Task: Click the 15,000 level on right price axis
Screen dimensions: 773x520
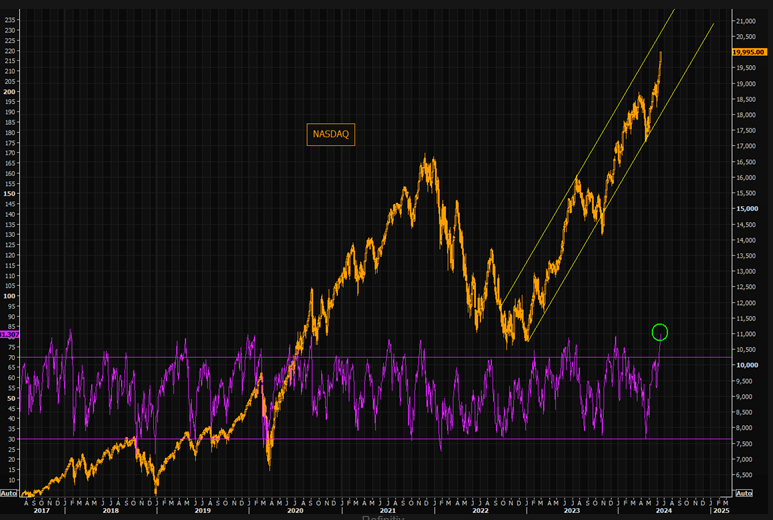Action: pyautogui.click(x=748, y=209)
